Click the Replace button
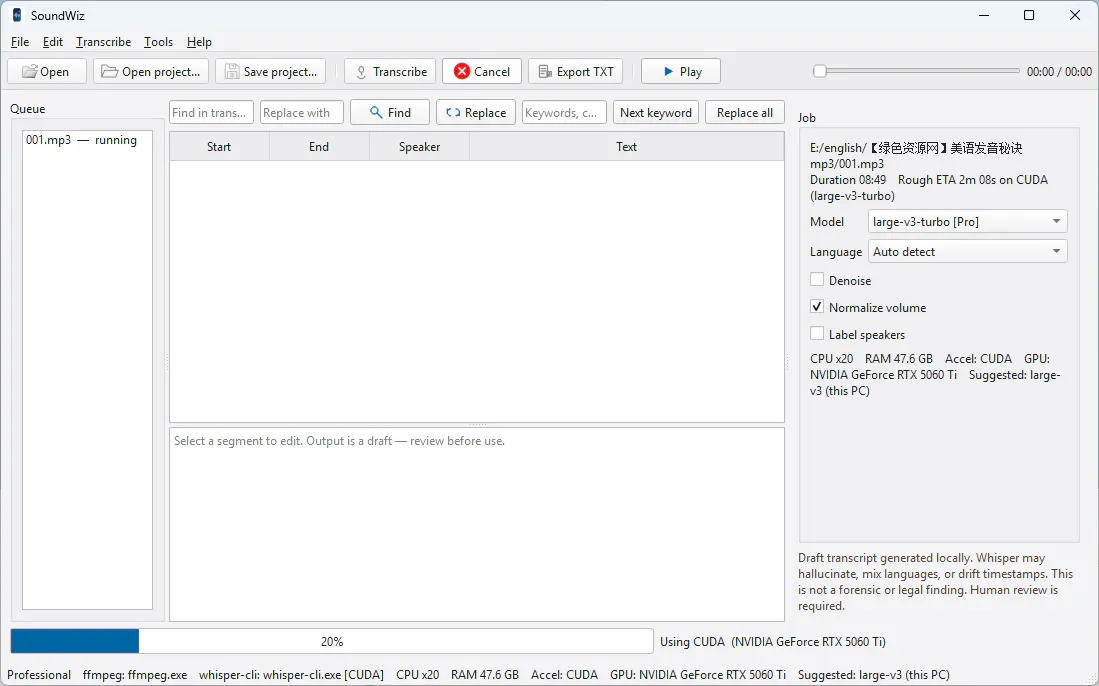 476,113
